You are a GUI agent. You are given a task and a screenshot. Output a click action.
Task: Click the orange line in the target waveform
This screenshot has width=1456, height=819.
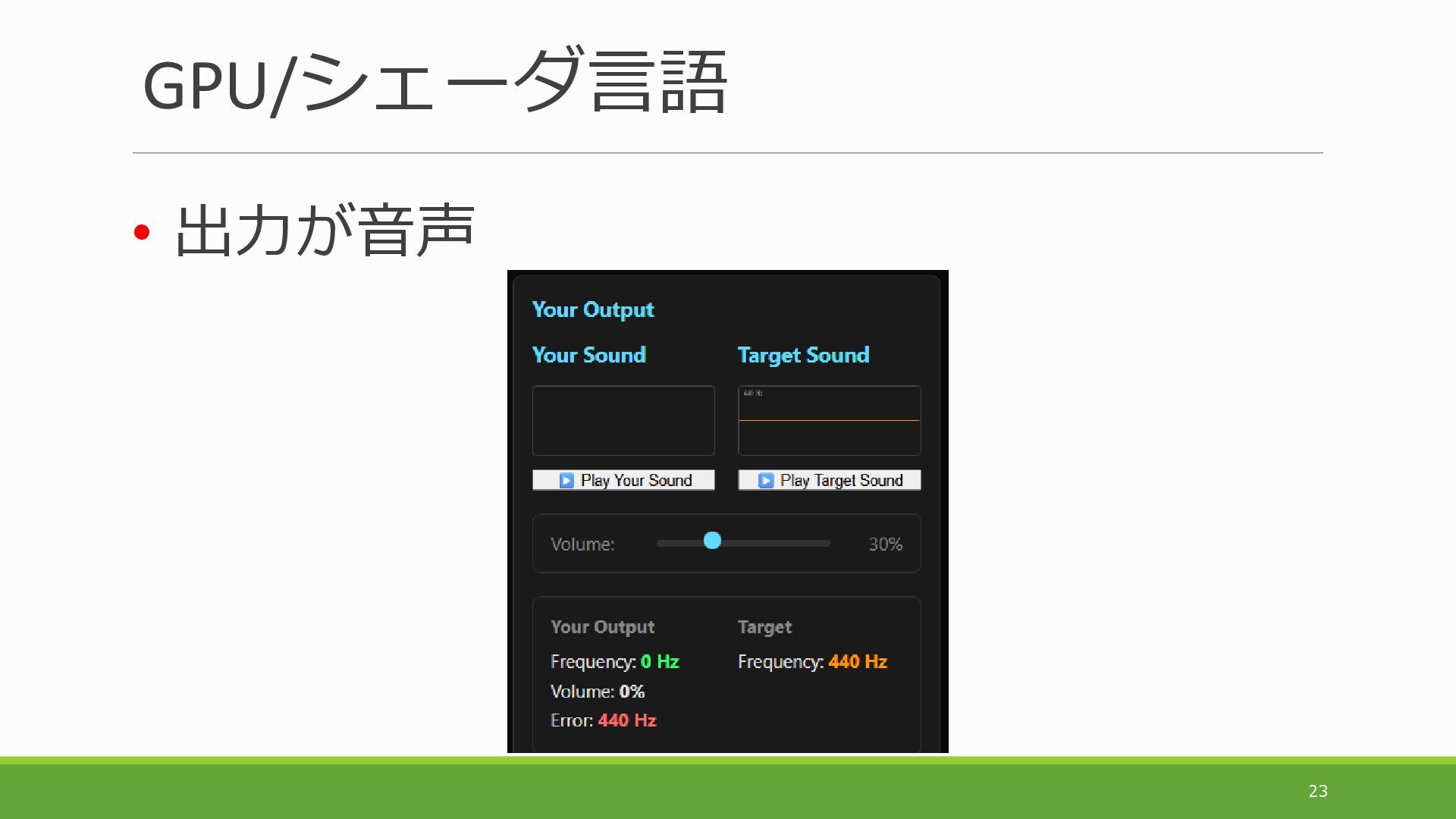829,419
